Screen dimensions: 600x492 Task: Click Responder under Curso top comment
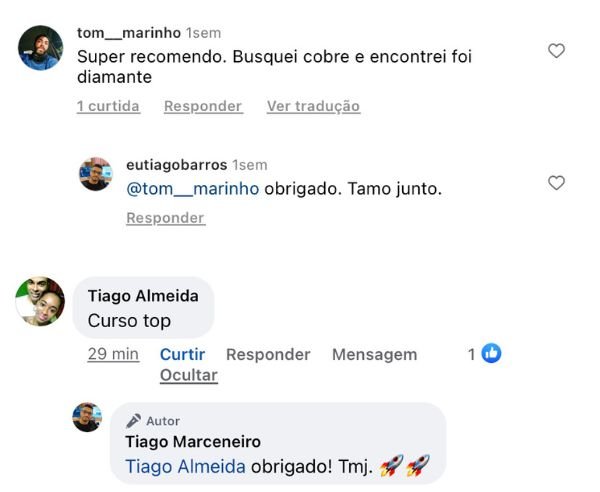tap(268, 354)
